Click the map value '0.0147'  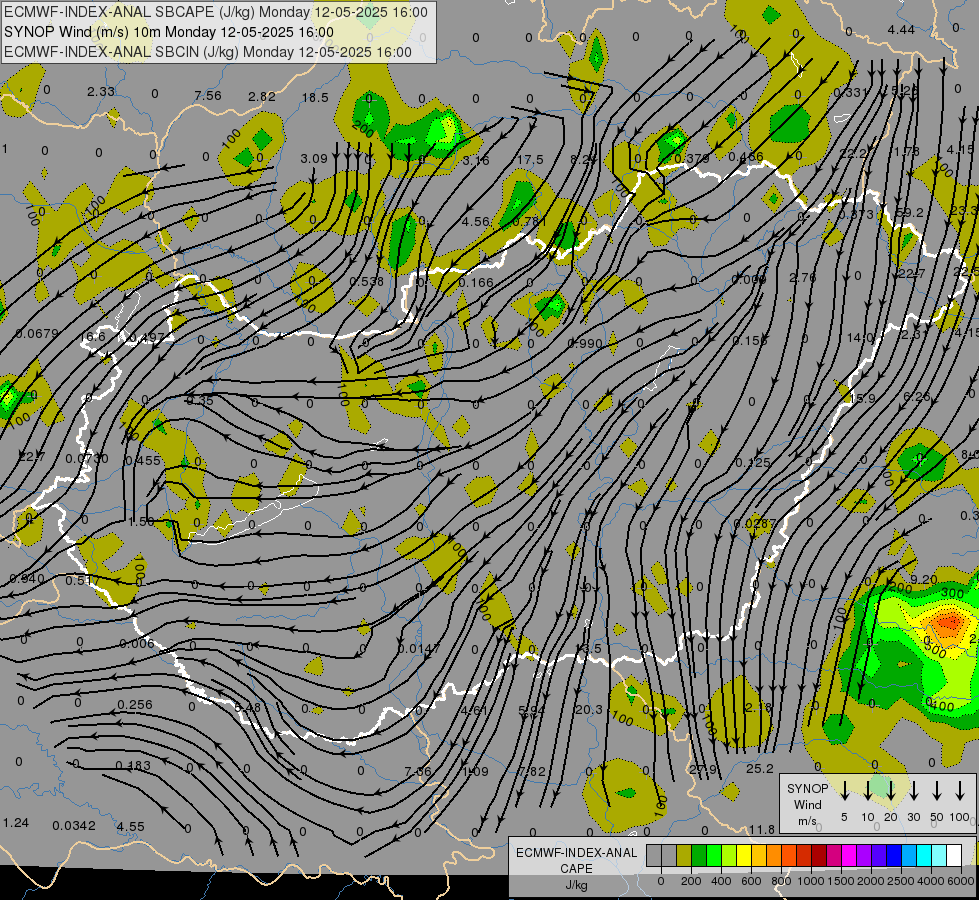[x=418, y=648]
